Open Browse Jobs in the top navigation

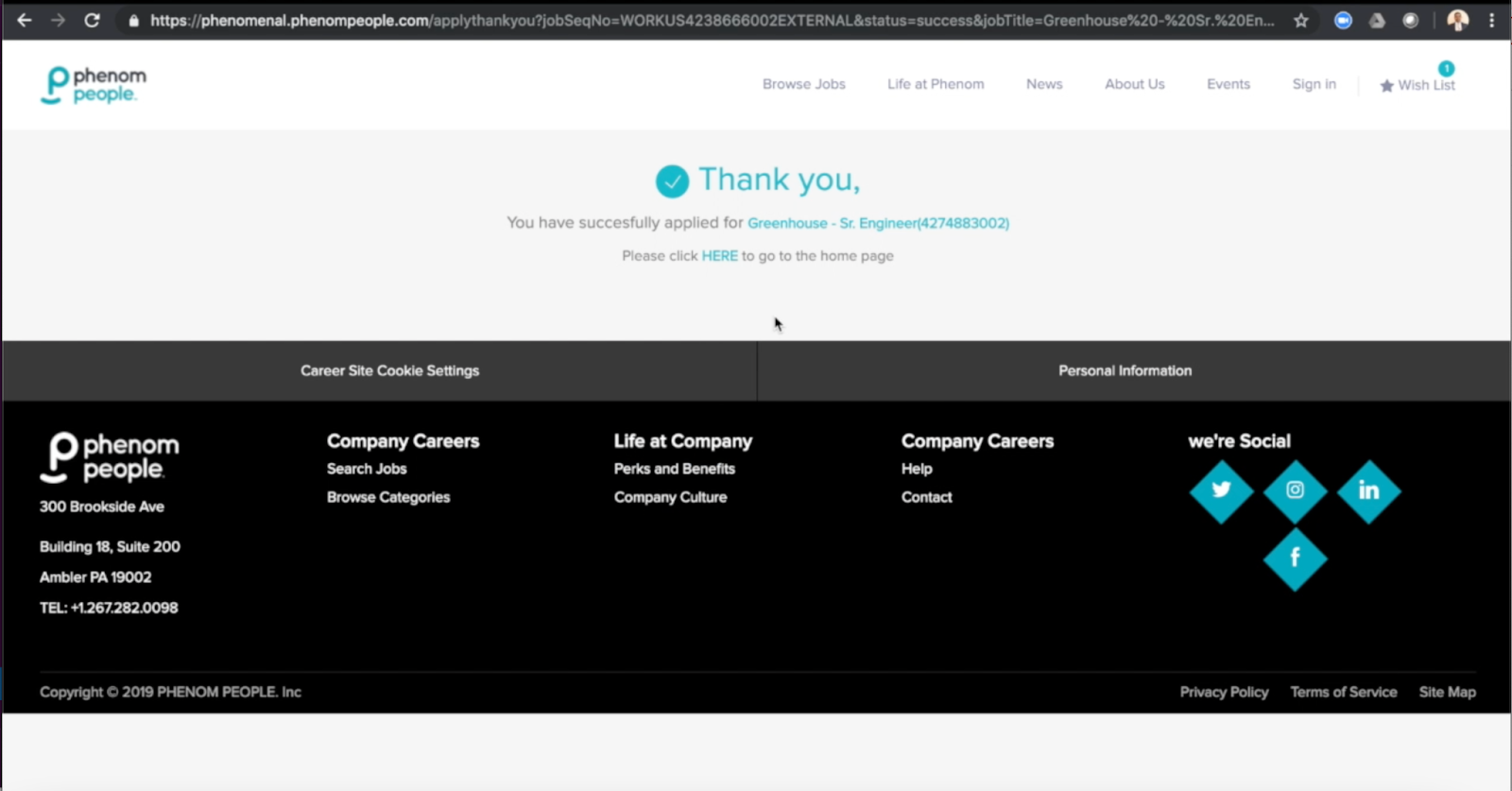(x=804, y=84)
